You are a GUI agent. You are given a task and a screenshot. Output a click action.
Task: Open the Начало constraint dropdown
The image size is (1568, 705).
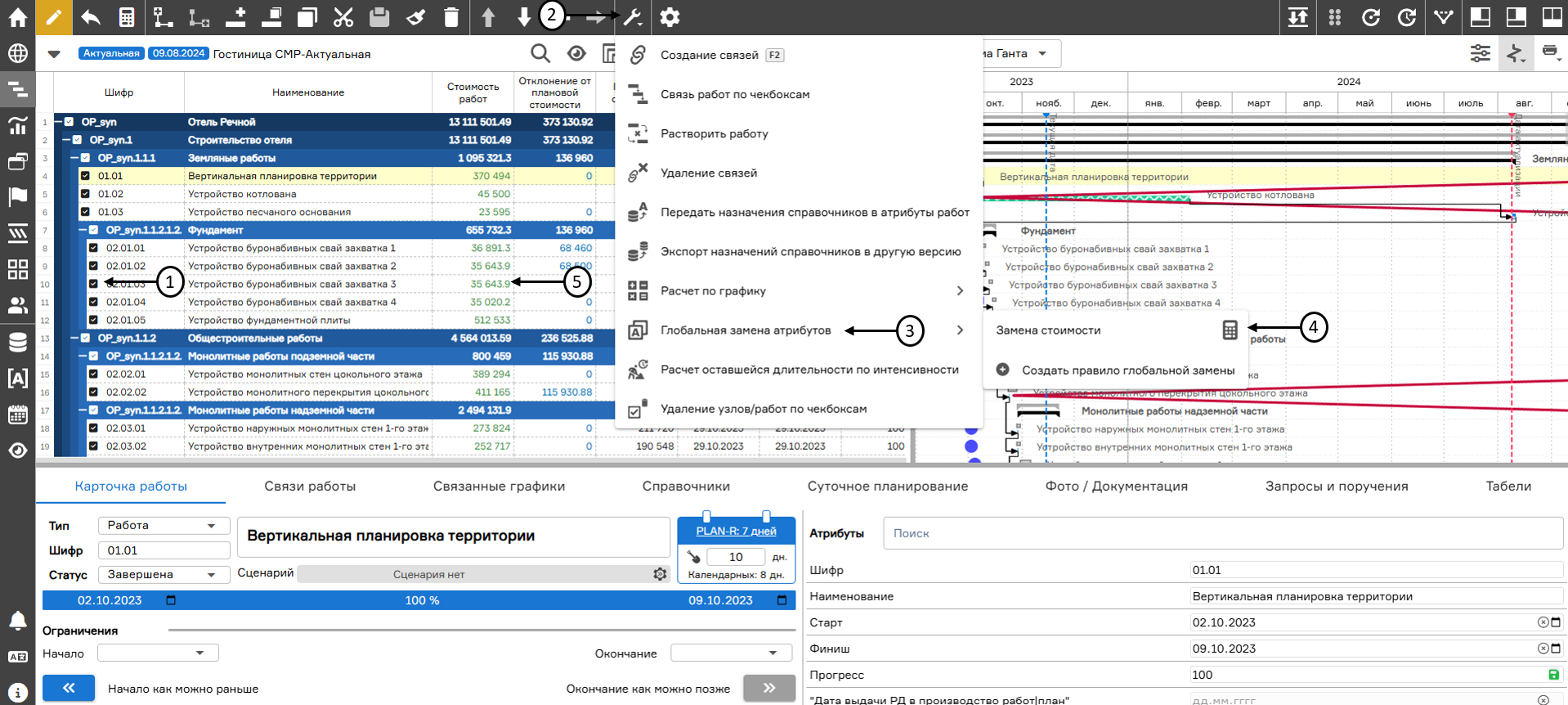158,653
